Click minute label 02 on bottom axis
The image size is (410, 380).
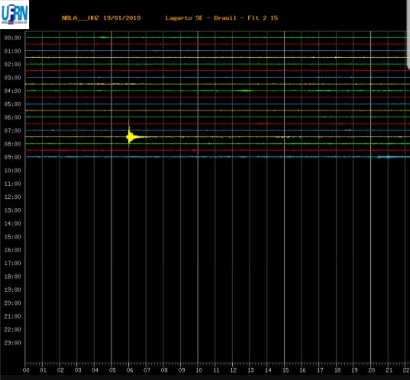60,370
